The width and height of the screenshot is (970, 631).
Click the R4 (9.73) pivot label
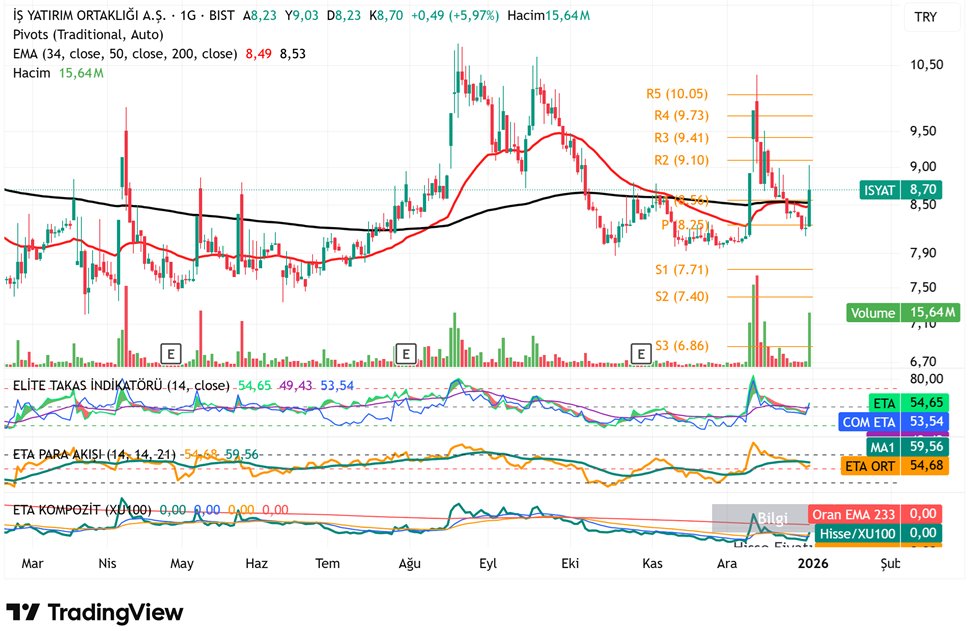click(681, 116)
